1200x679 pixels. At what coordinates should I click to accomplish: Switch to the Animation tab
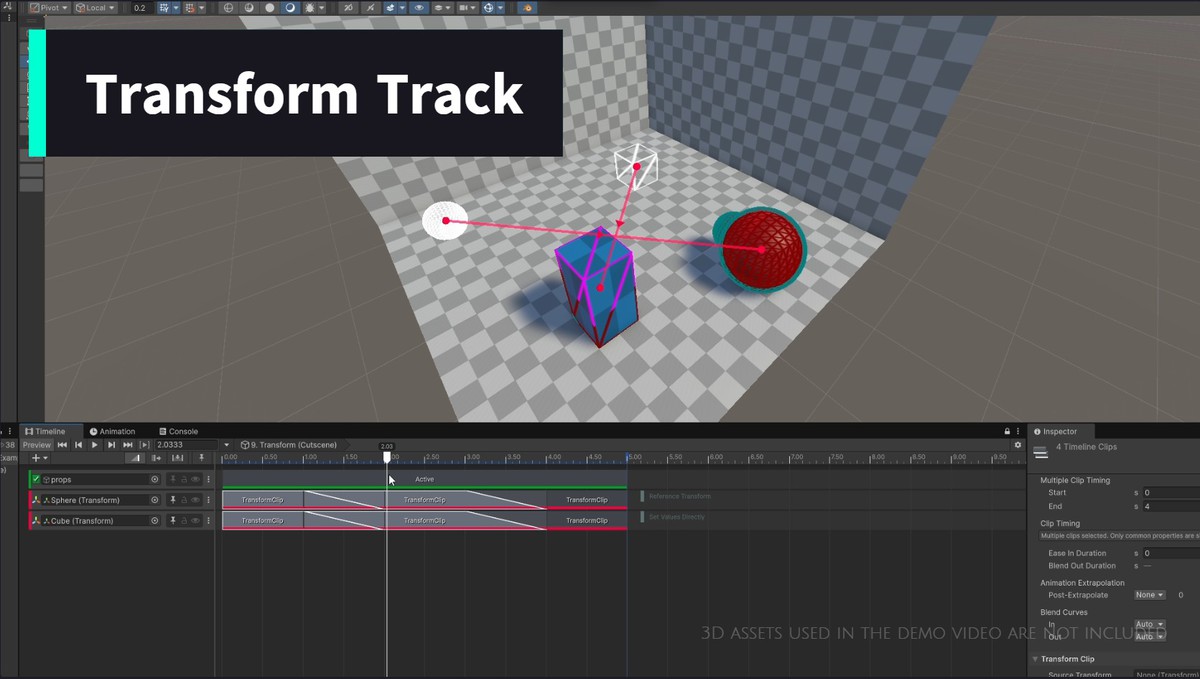click(x=112, y=431)
